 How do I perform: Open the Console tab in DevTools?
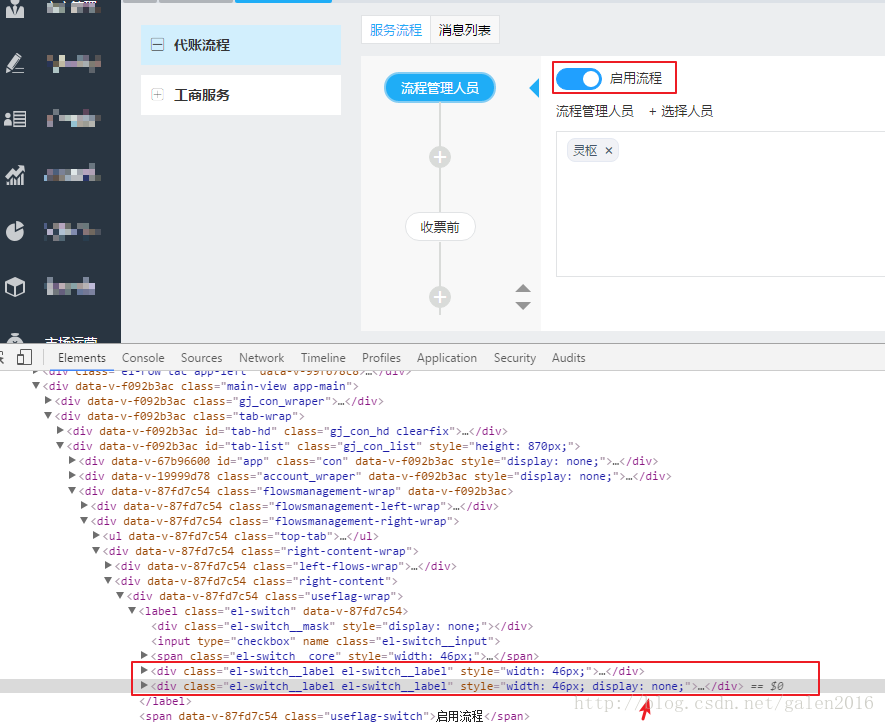[143, 357]
